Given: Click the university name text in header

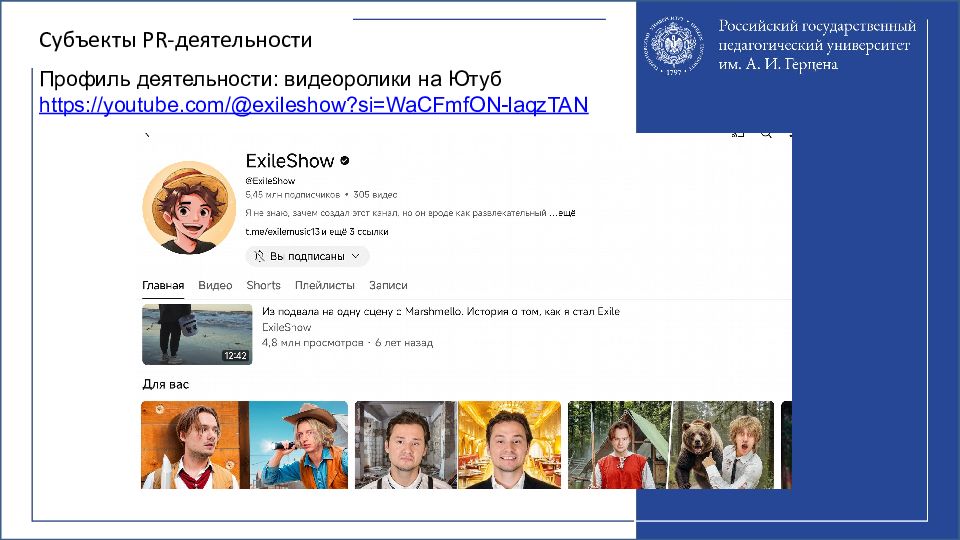Looking at the screenshot, I should (817, 45).
